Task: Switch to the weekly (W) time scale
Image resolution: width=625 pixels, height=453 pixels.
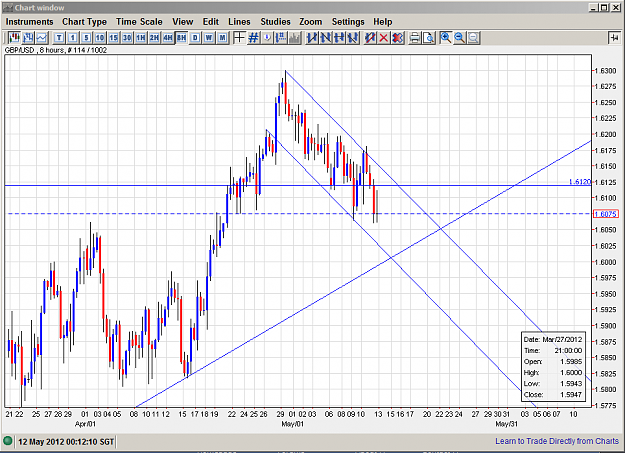Action: [x=208, y=38]
